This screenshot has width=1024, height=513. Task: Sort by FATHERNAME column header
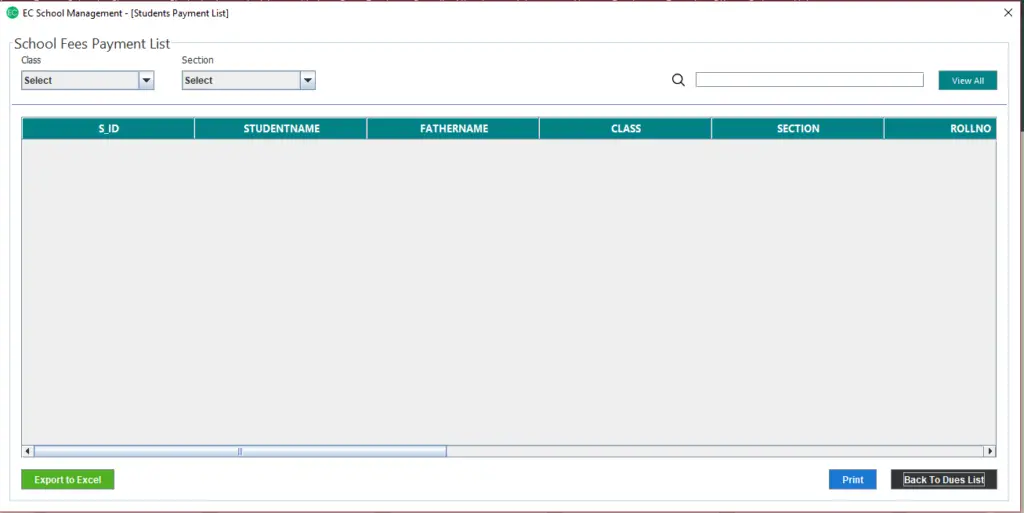tap(453, 129)
